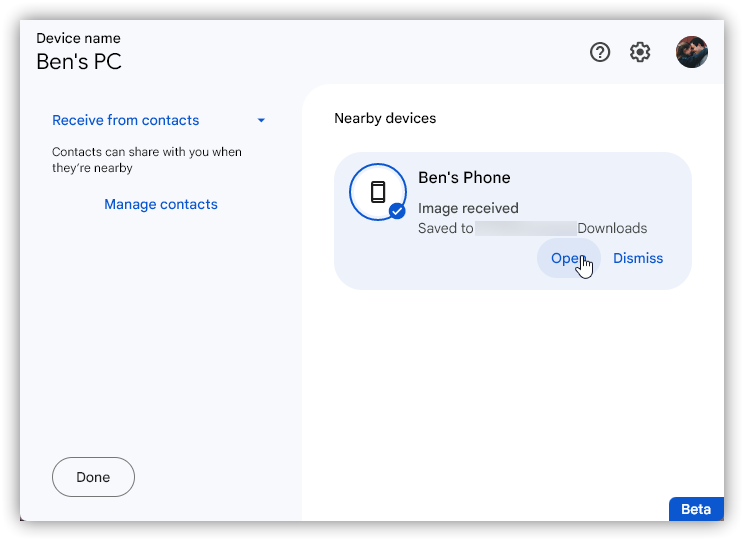Click the Beta badge
Viewport: 744px width, 541px height.
pos(695,509)
